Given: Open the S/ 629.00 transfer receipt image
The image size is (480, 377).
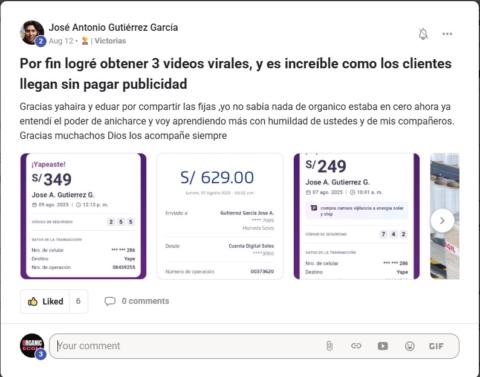Looking at the screenshot, I should (x=220, y=216).
